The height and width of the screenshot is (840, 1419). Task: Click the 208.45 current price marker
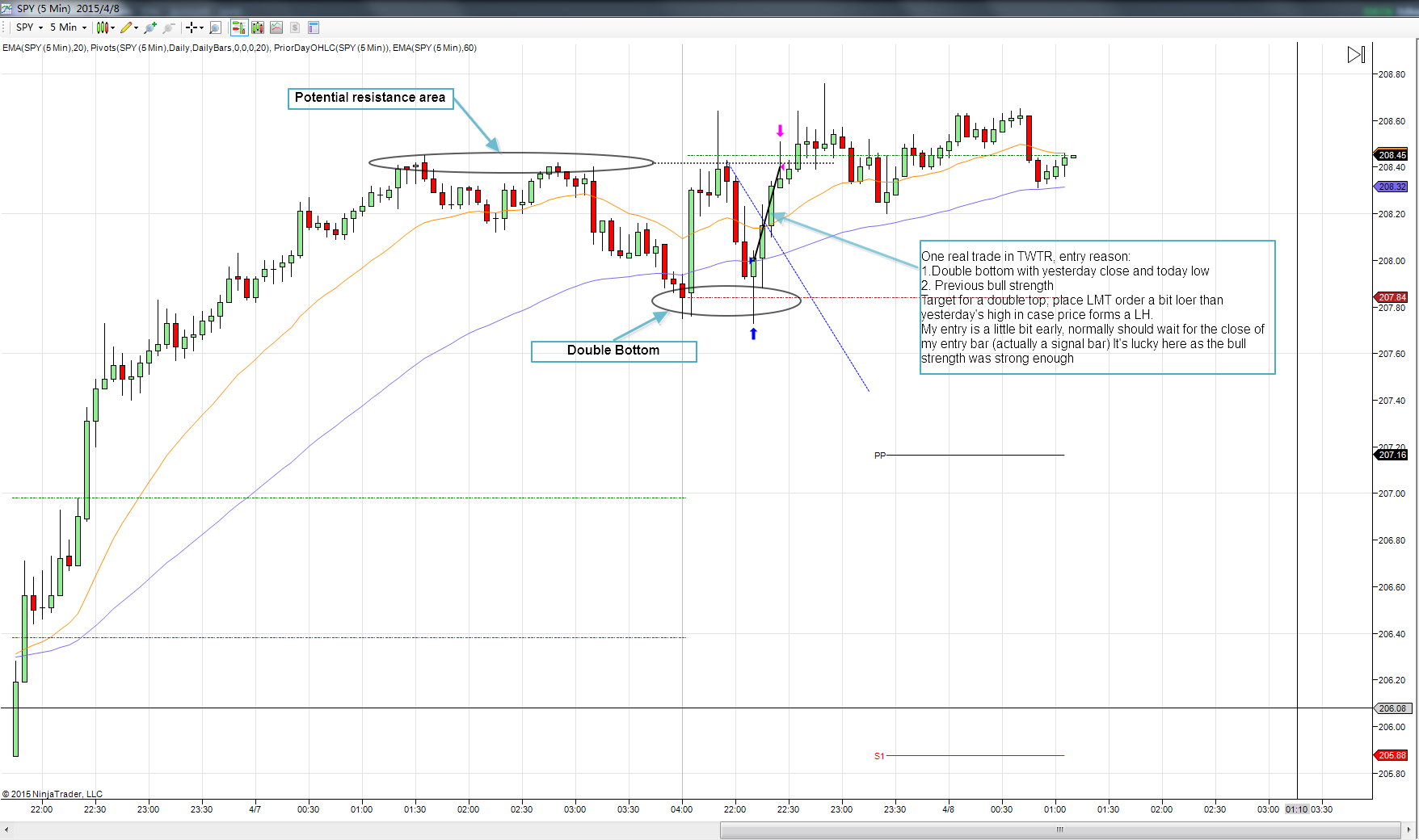pyautogui.click(x=1392, y=155)
